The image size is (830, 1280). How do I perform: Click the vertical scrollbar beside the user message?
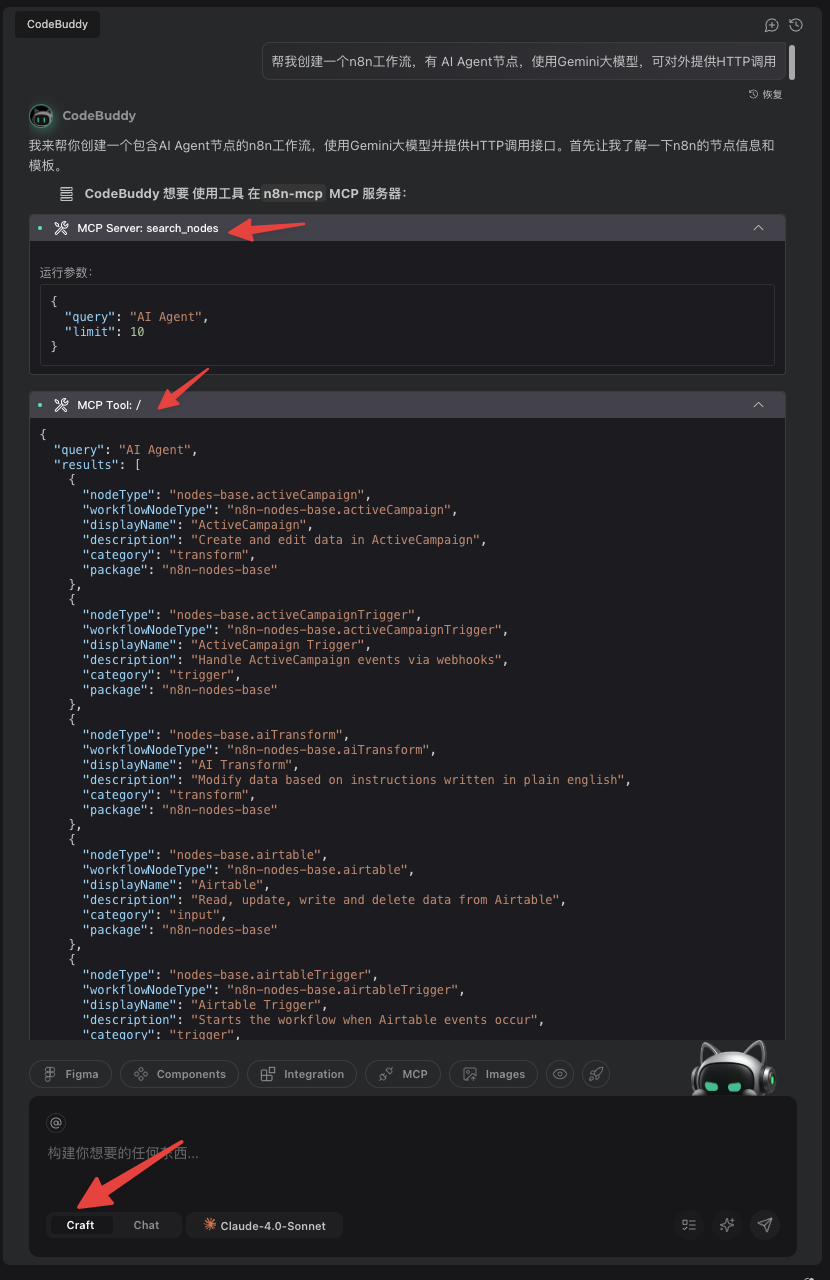tap(792, 62)
